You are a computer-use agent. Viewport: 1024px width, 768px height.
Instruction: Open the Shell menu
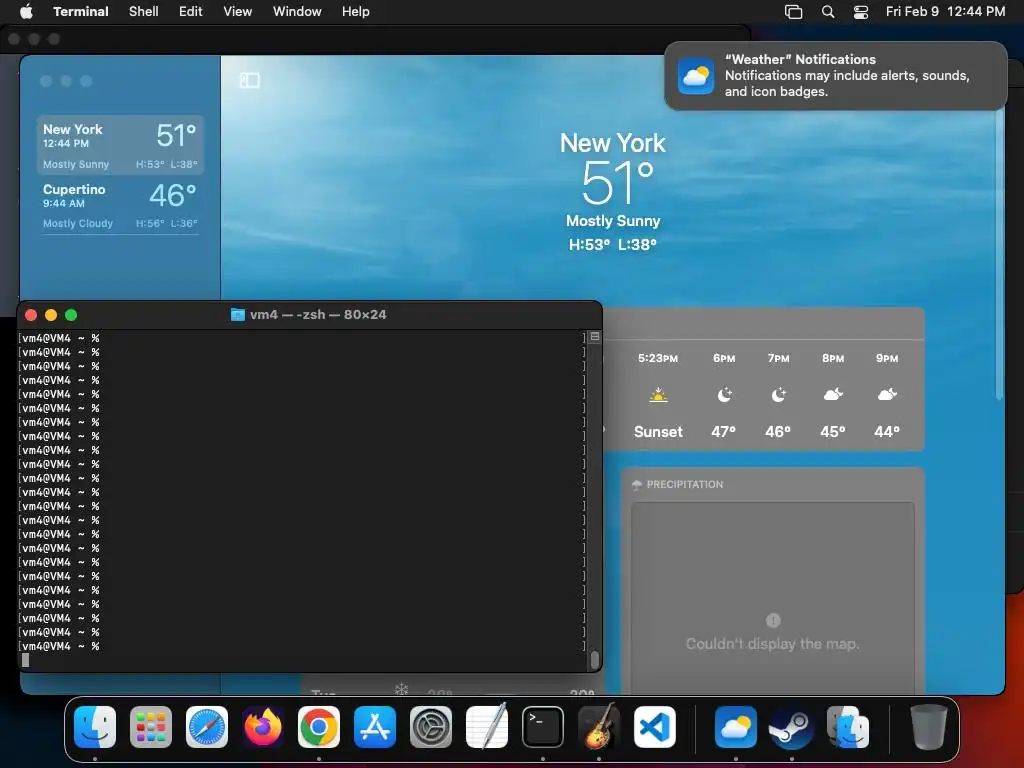144,11
